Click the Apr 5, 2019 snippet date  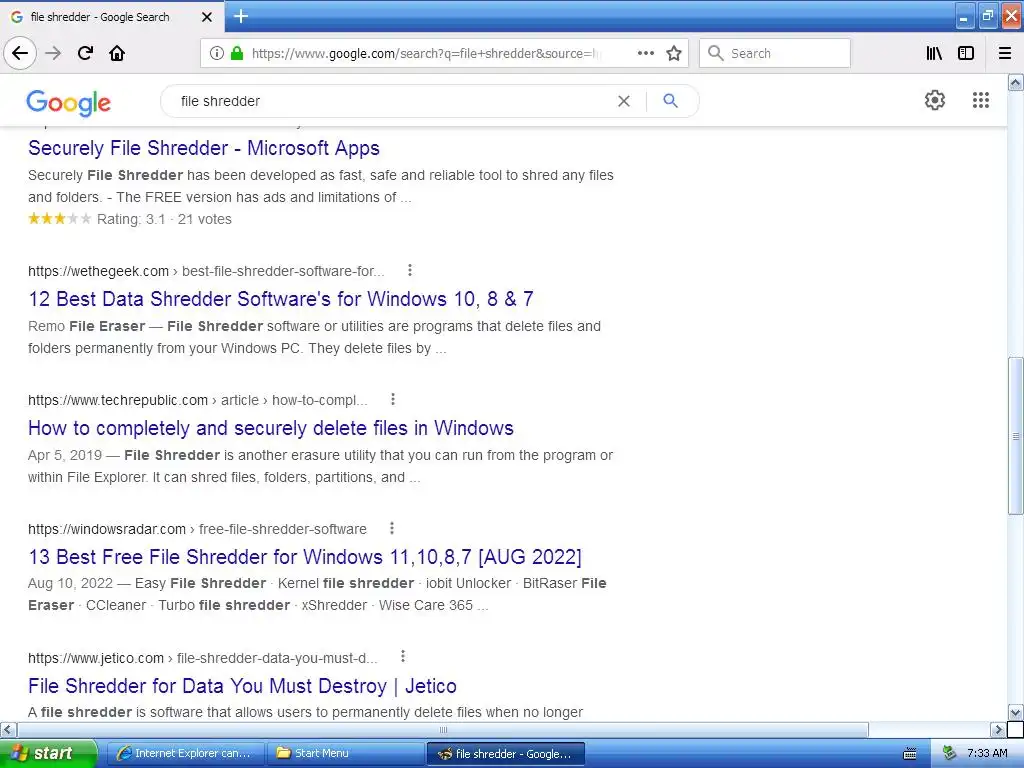tap(65, 455)
